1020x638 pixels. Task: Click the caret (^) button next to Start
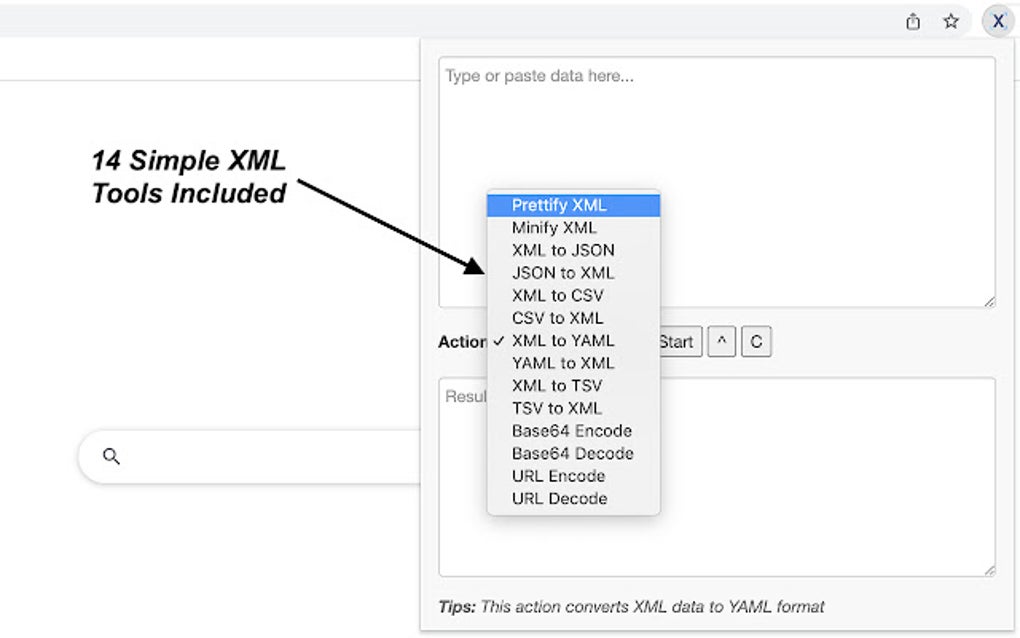pos(721,341)
